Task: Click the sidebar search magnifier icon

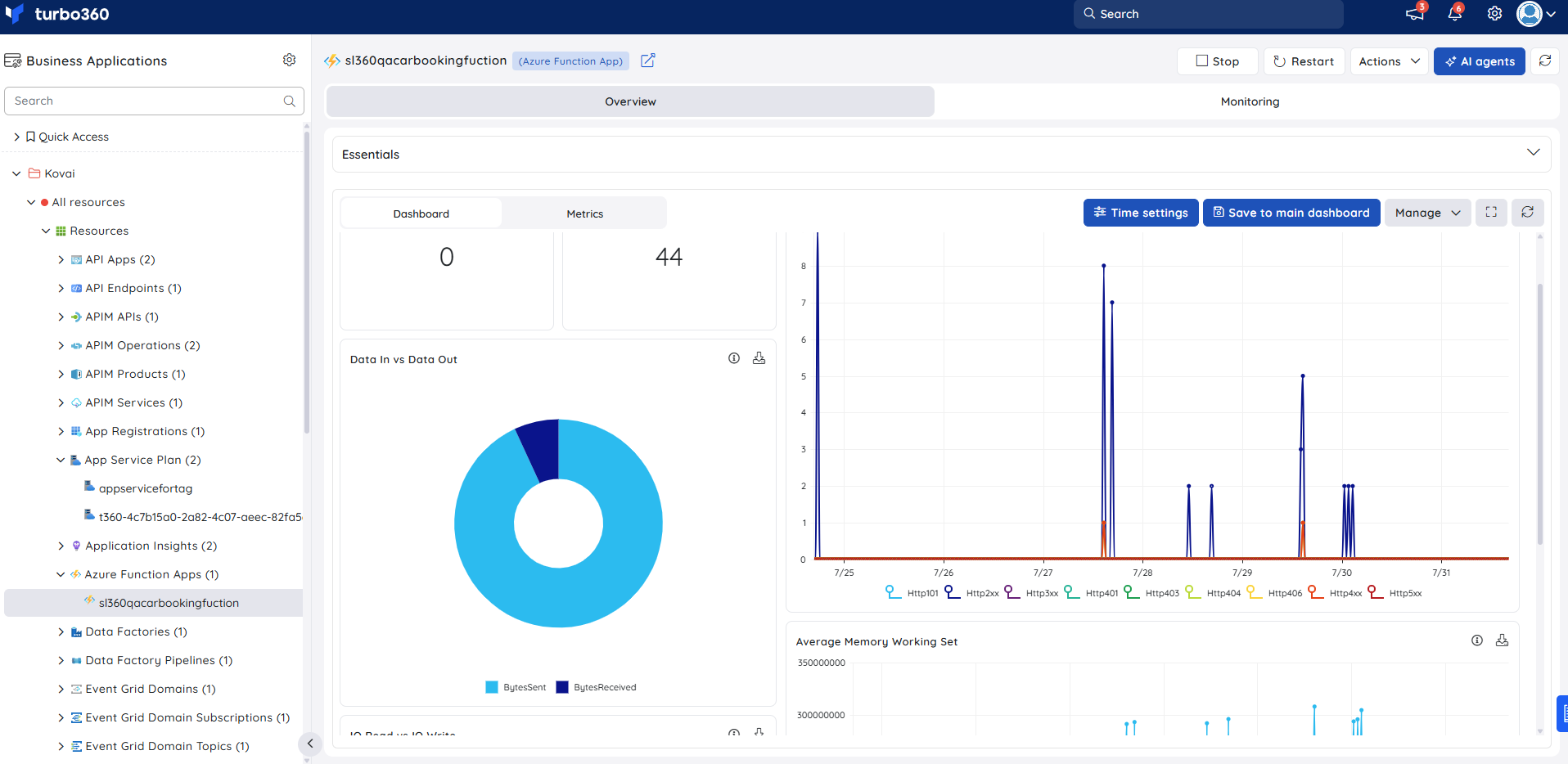Action: (289, 101)
